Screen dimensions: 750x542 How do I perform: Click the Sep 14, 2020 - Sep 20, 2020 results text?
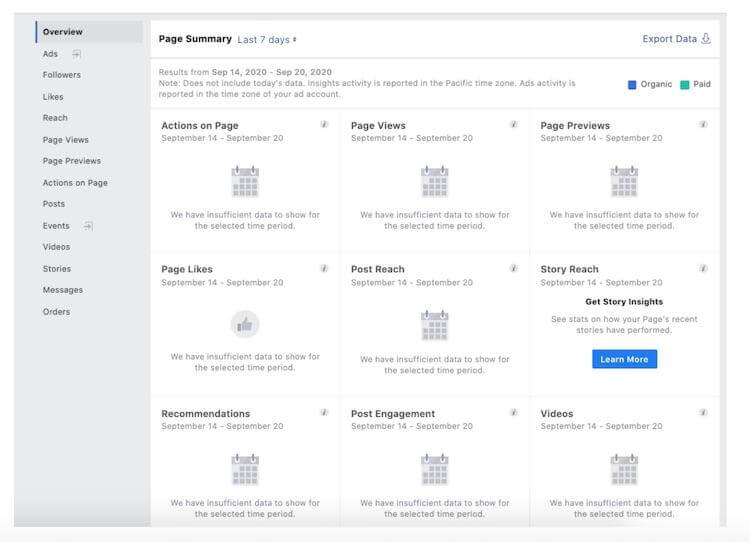click(272, 72)
